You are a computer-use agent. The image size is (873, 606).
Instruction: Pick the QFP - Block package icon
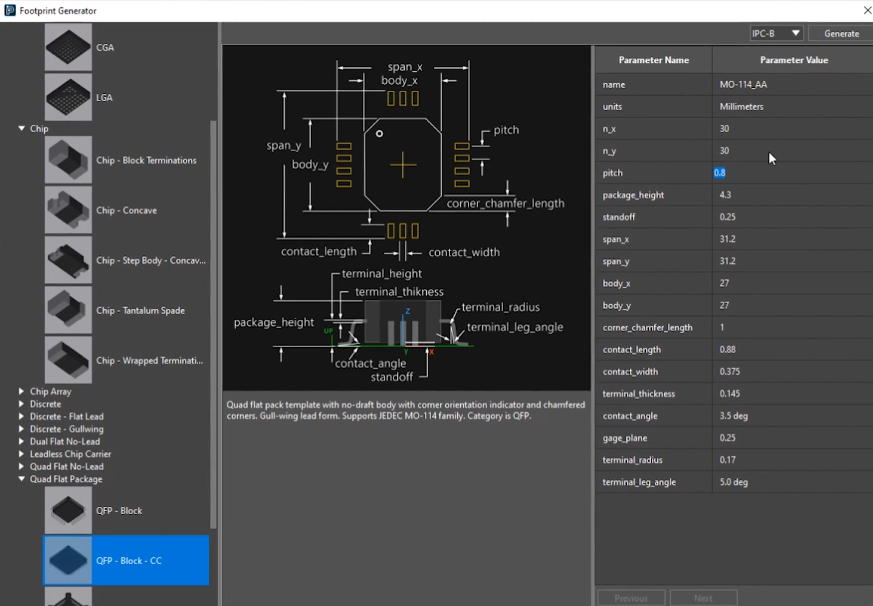68,510
